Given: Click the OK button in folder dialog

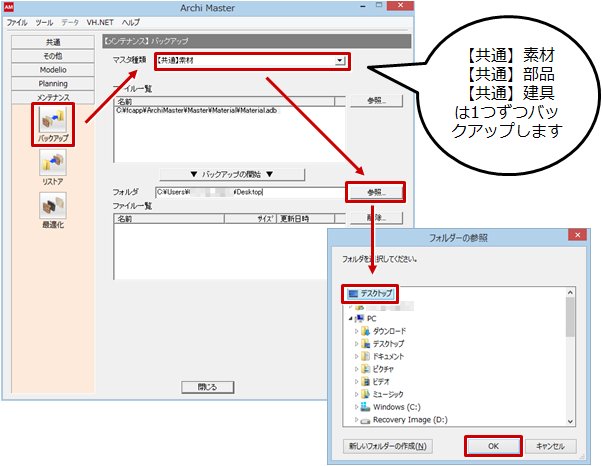Looking at the screenshot, I should (491, 446).
